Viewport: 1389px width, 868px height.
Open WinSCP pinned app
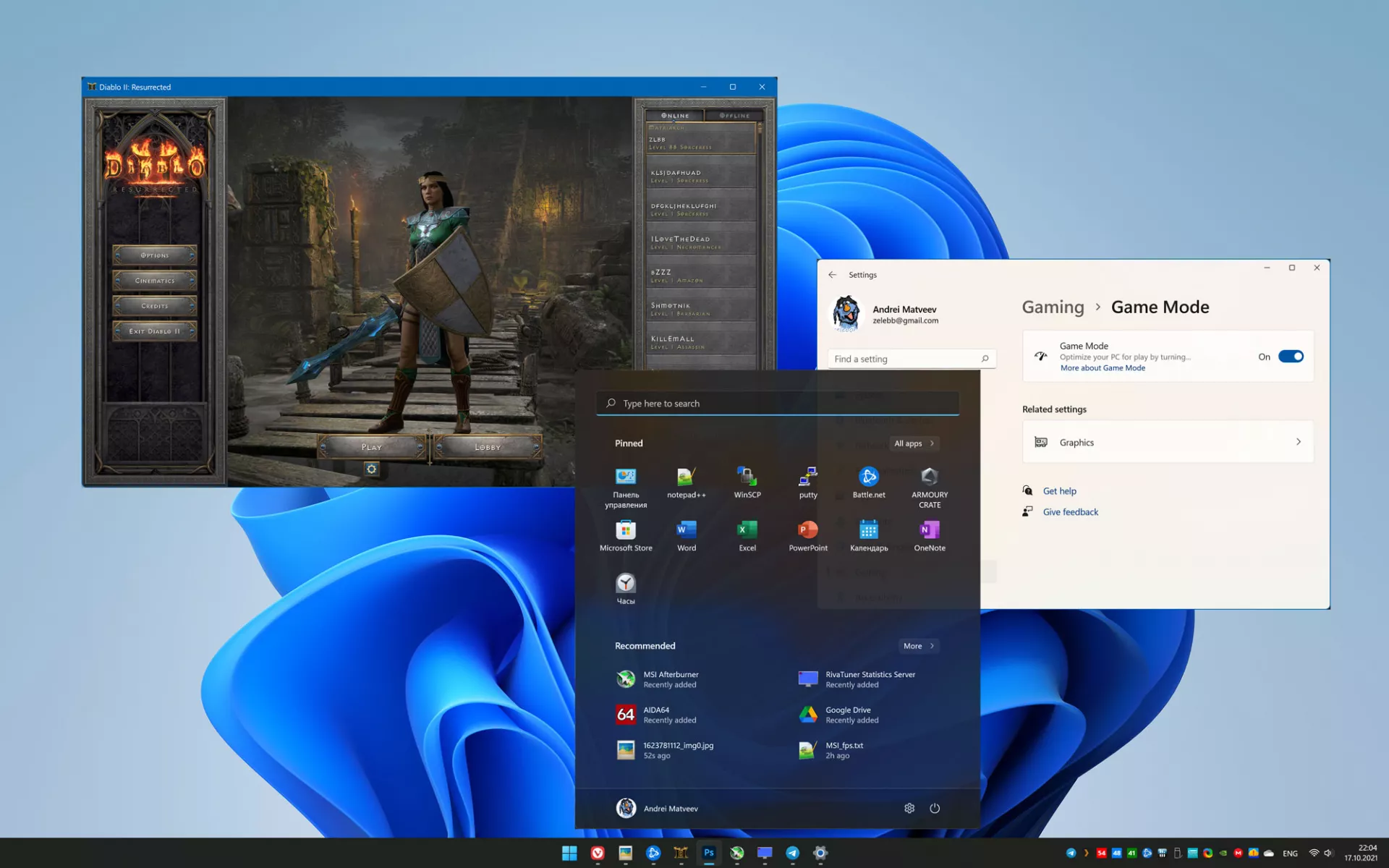pos(747,483)
